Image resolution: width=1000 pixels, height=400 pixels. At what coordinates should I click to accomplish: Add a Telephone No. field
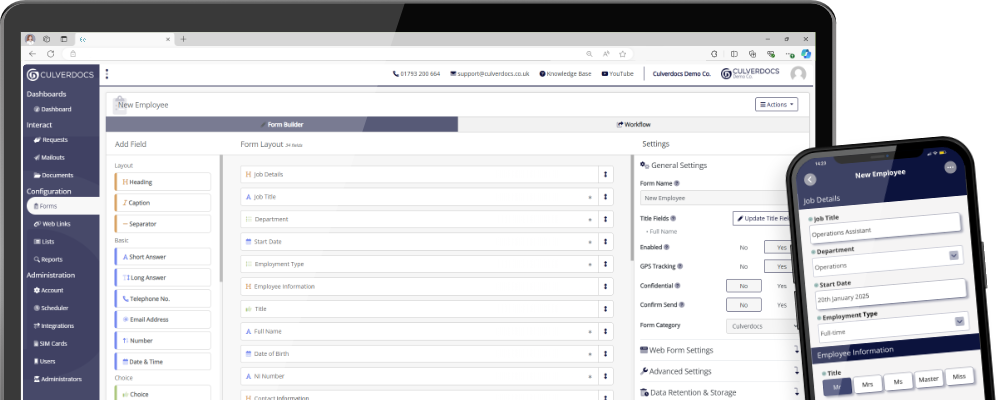[163, 299]
